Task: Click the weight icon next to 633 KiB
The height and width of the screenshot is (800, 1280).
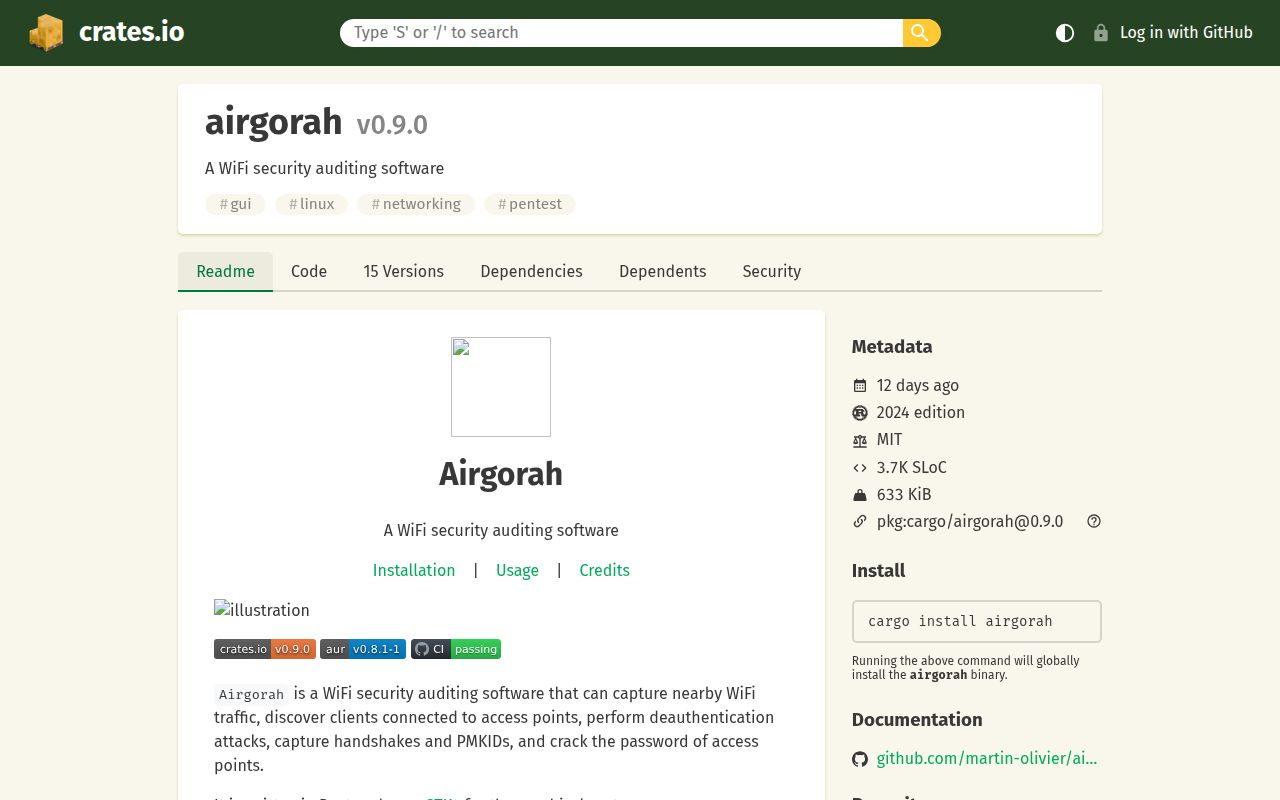Action: (860, 495)
